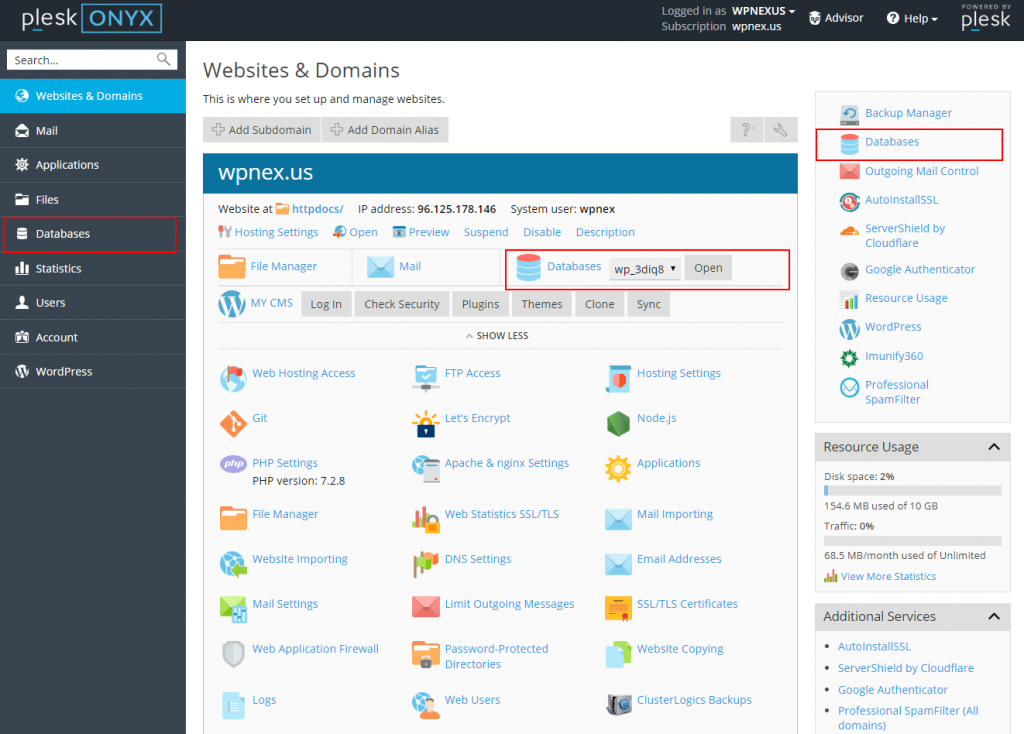The width and height of the screenshot is (1024, 734).
Task: Open the Website Importing icon
Action: (x=232, y=564)
